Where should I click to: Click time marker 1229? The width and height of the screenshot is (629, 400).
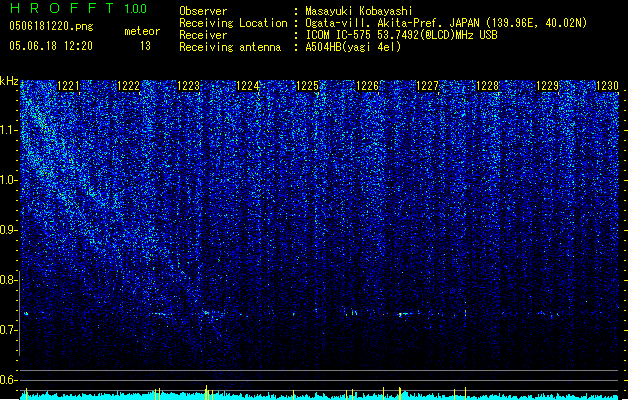[x=548, y=86]
